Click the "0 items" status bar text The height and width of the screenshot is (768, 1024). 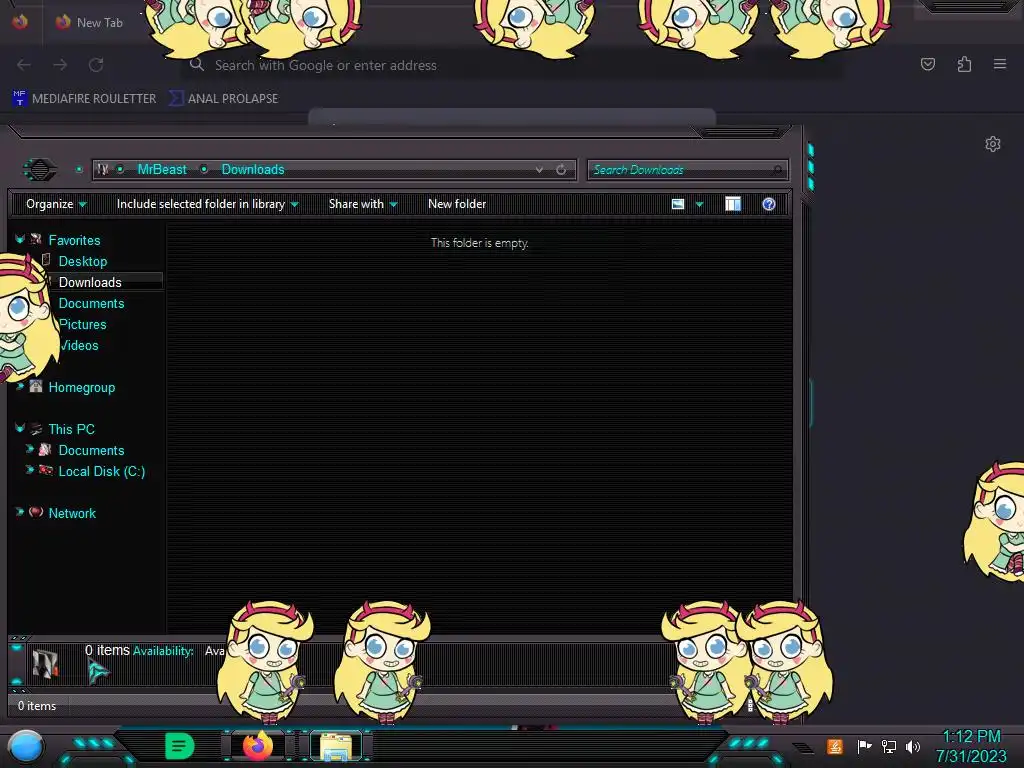pos(37,706)
